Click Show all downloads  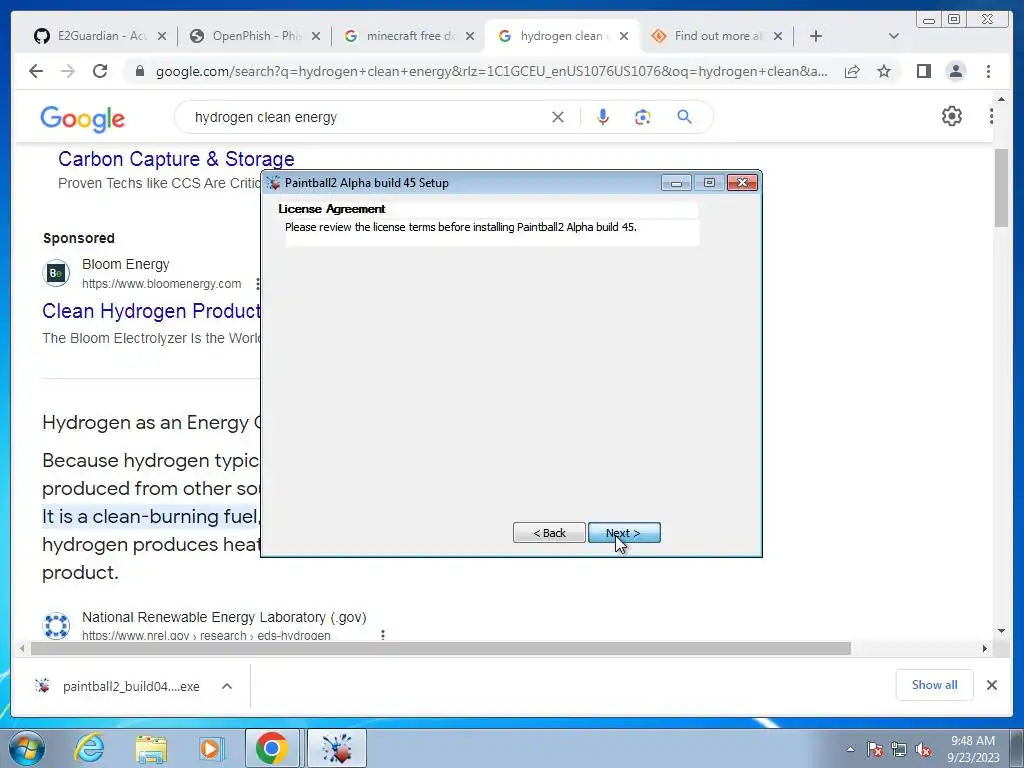point(935,685)
